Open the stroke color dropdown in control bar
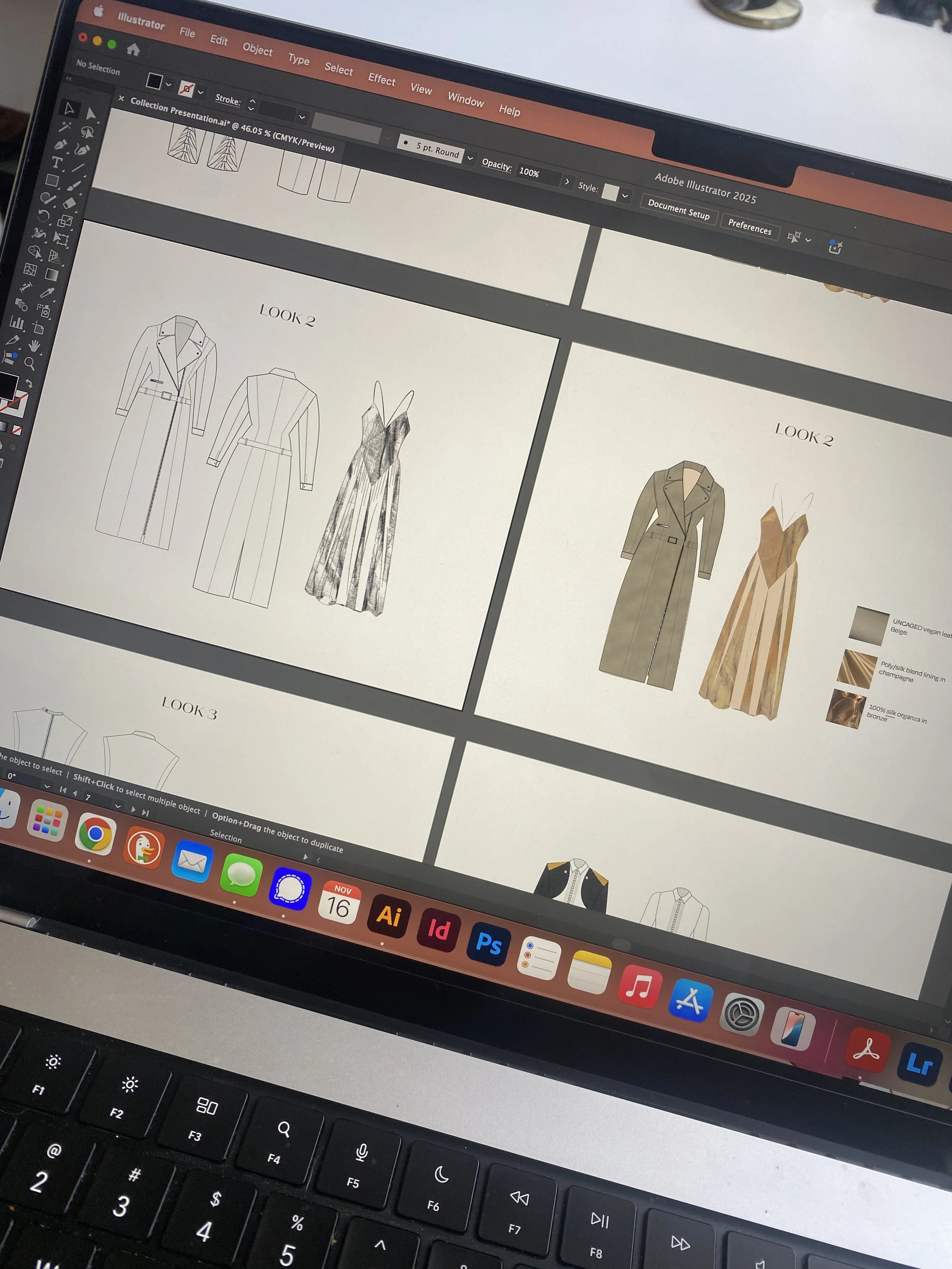This screenshot has height=1269, width=952. click(x=200, y=92)
